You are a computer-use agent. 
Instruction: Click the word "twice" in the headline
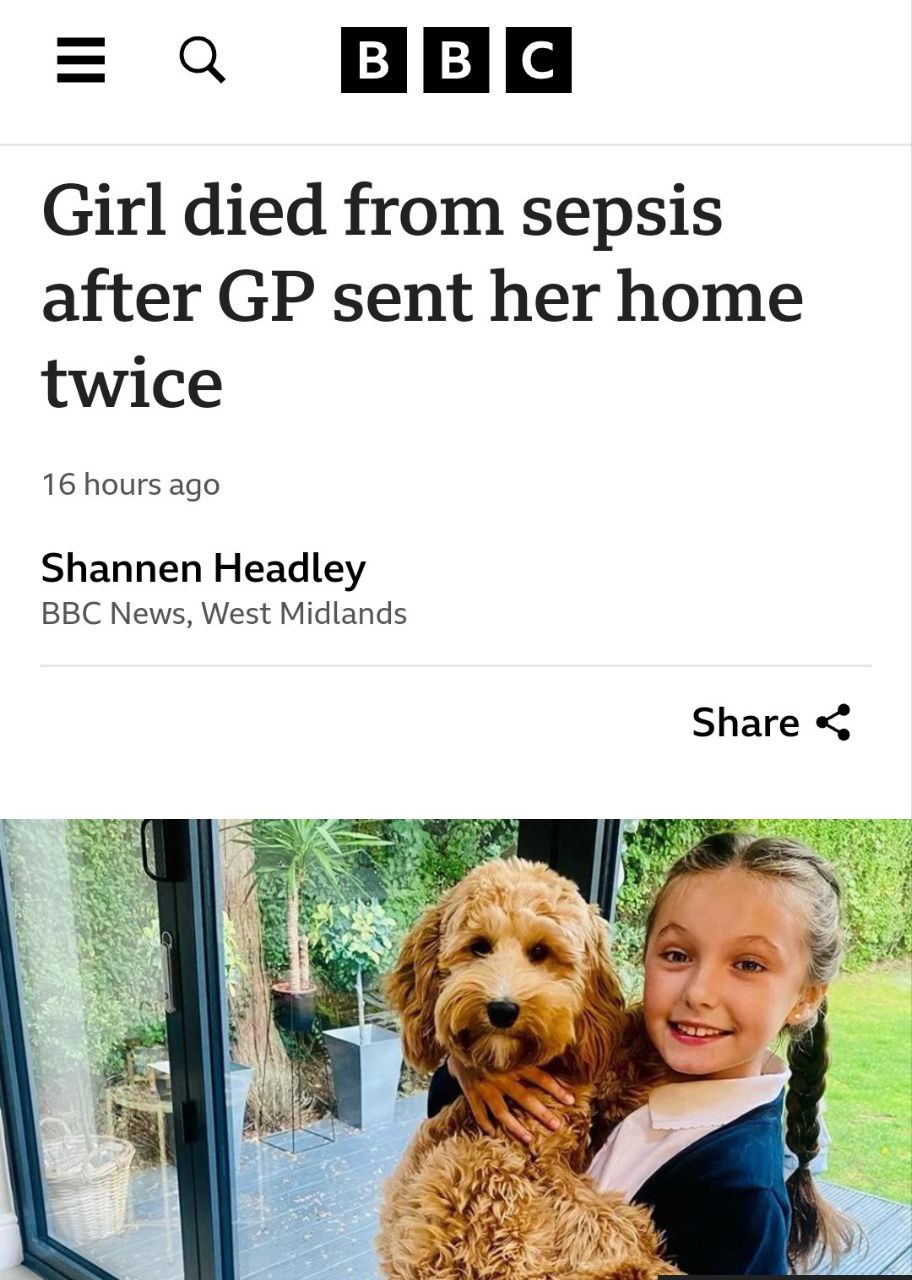[x=131, y=382]
